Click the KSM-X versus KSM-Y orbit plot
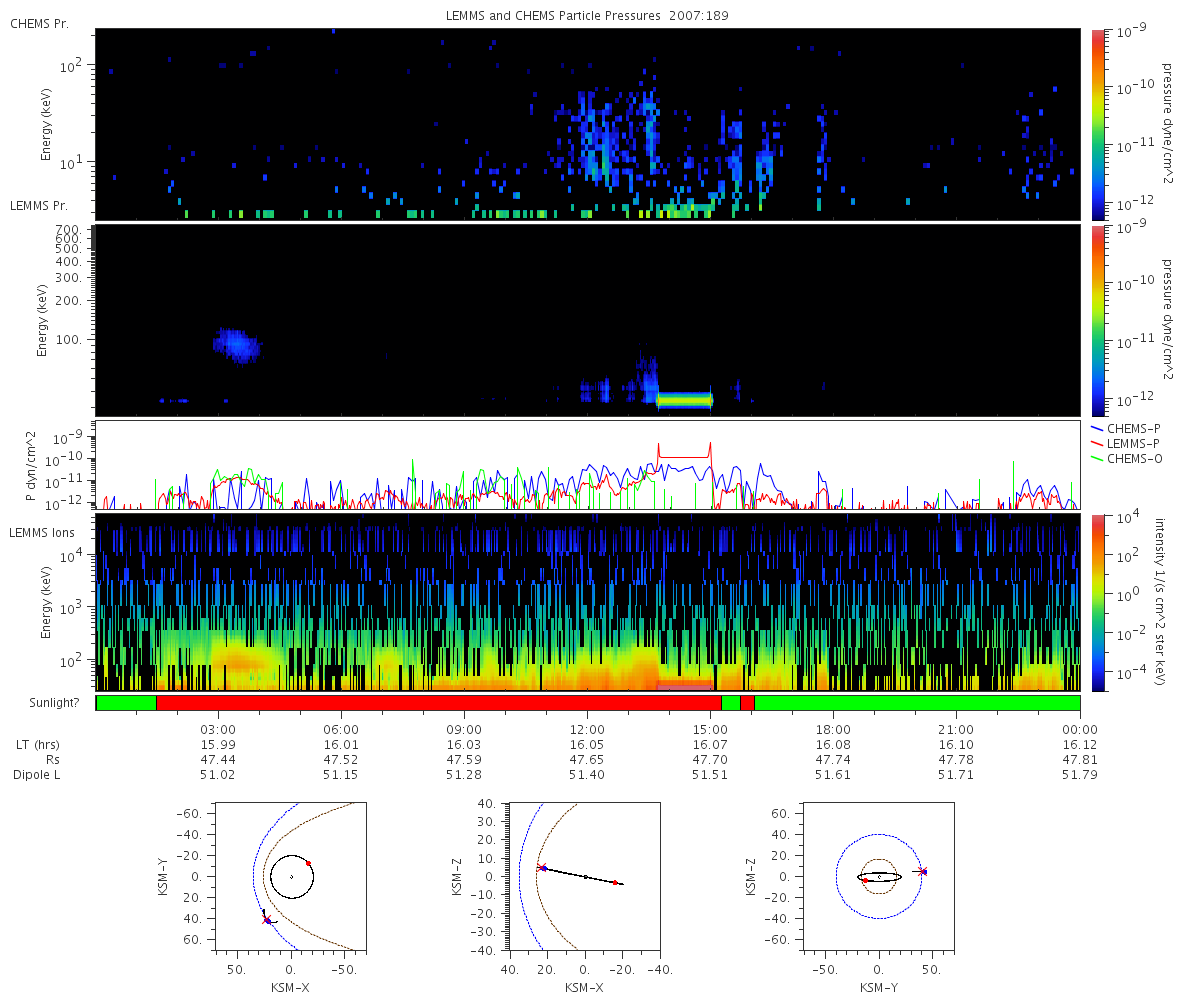This screenshot has width=1200, height=1000. coord(291,876)
